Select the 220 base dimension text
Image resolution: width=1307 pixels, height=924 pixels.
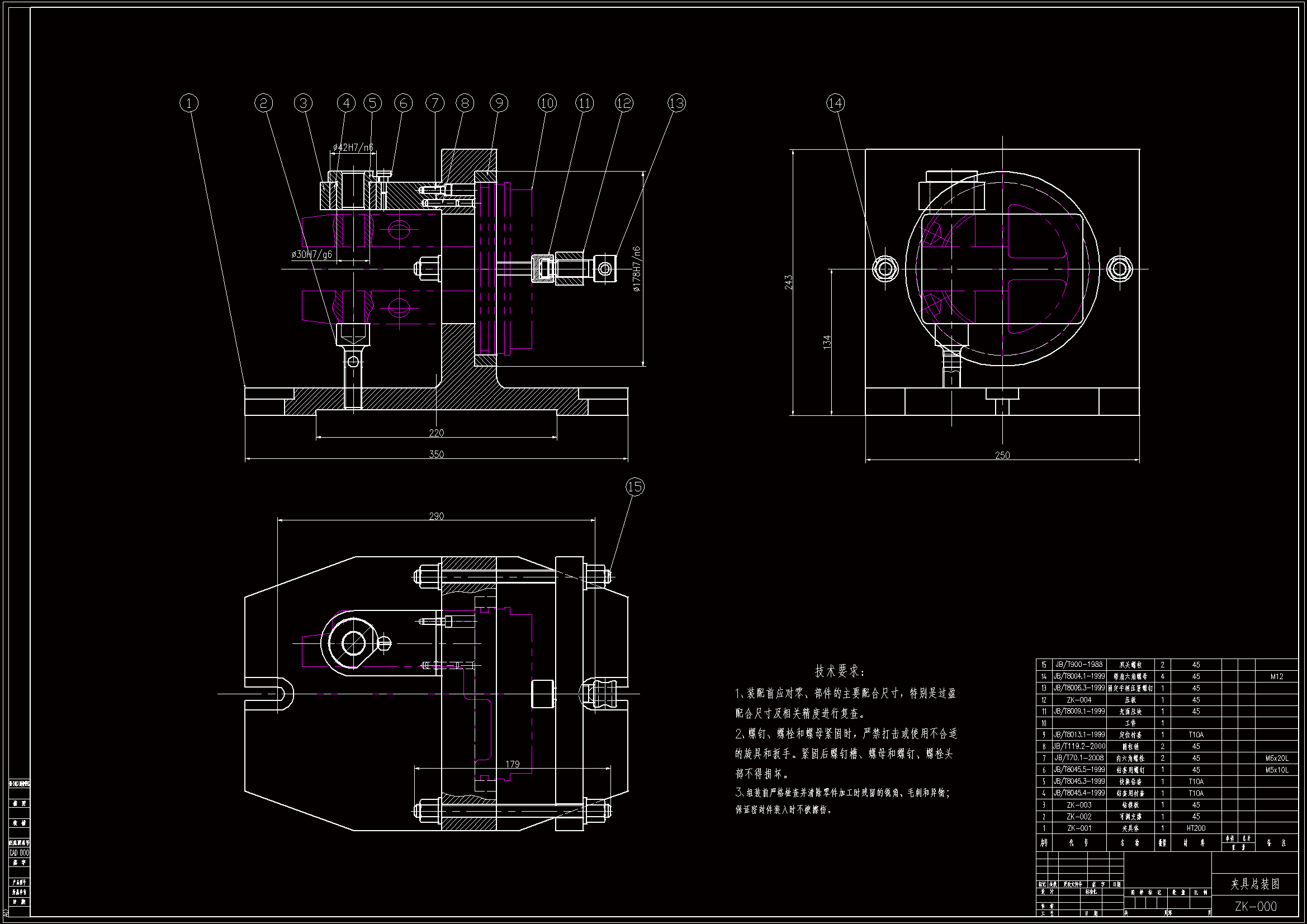(x=436, y=433)
